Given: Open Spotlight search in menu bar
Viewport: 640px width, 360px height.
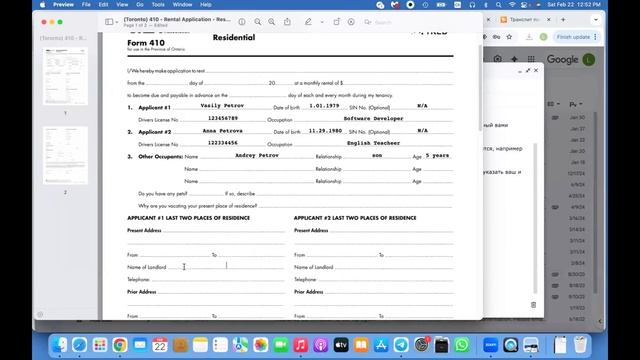Looking at the screenshot, I should pyautogui.click(x=498, y=5).
